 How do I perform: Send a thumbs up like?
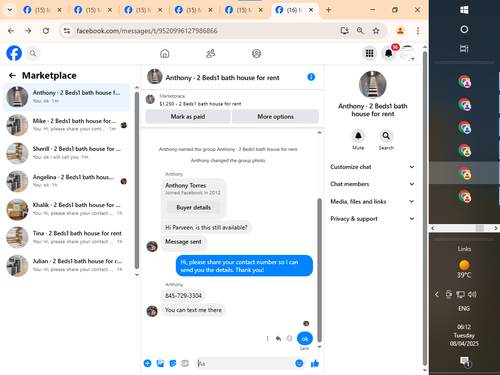[315, 363]
